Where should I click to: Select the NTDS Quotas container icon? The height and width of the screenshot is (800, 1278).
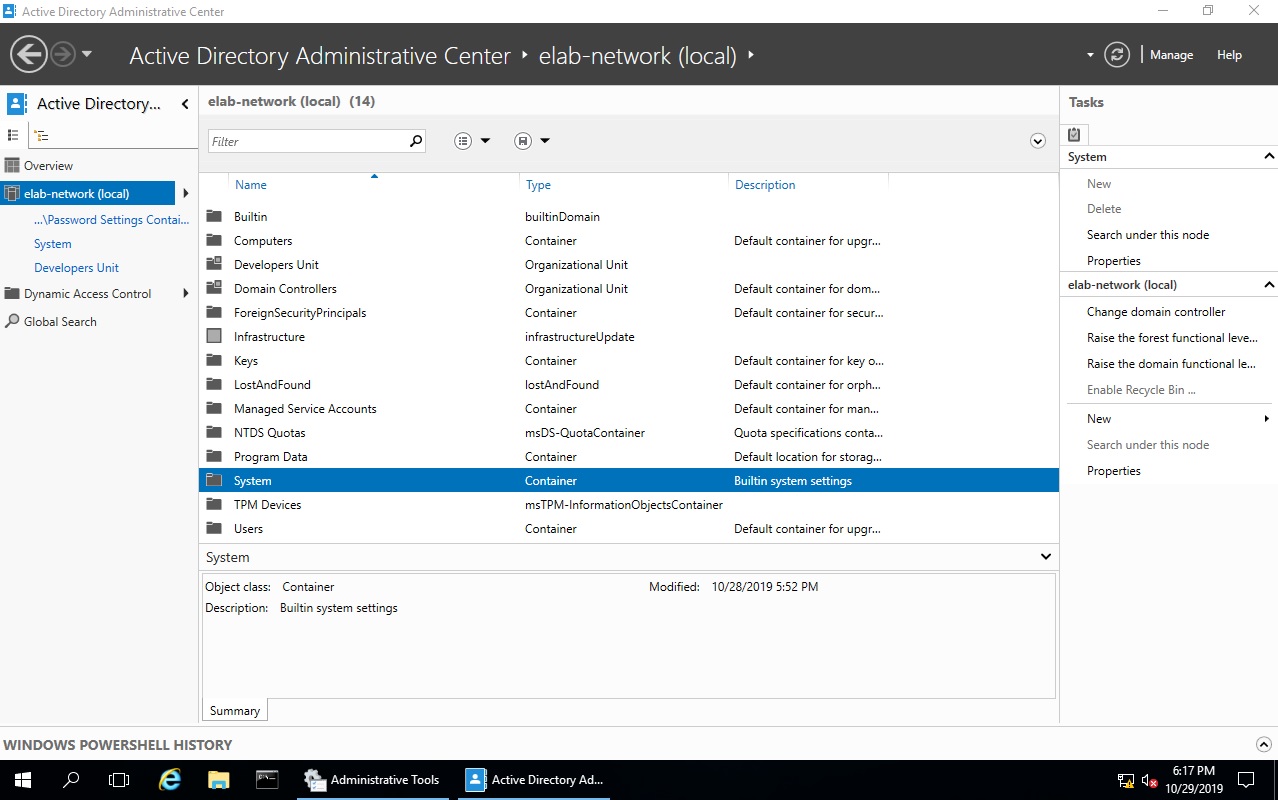coord(214,432)
